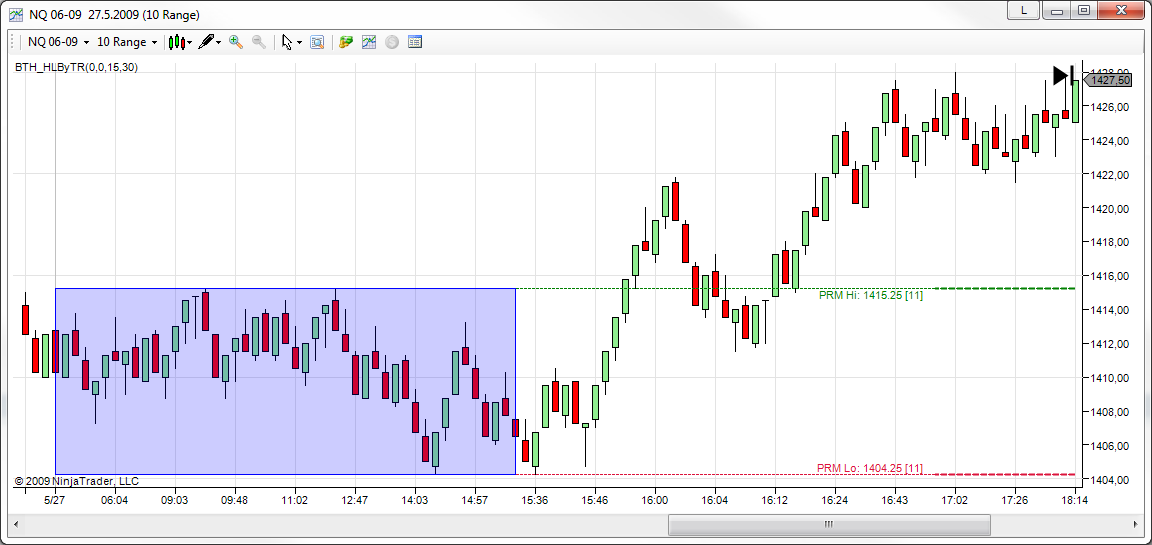
Task: Click the left arrow of horizontal scrollbar
Action: tap(17, 524)
